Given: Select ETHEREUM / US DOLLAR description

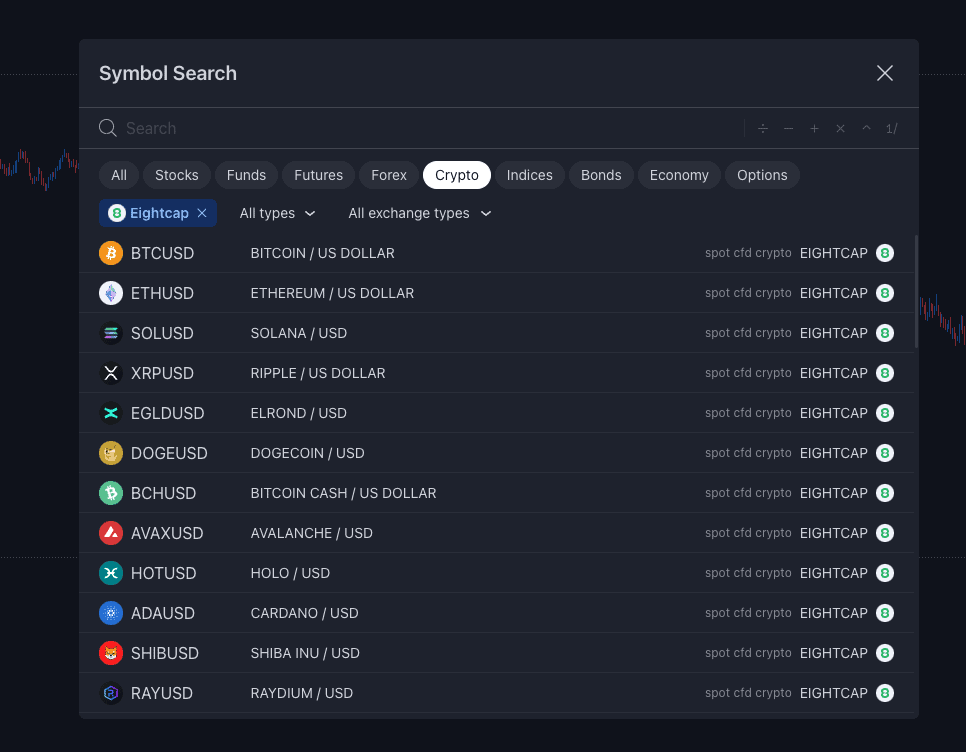Looking at the screenshot, I should [332, 293].
